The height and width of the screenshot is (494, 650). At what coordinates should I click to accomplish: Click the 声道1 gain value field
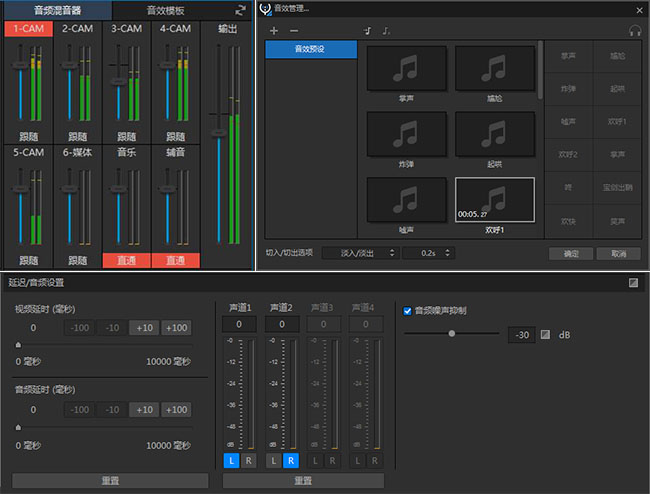(x=239, y=324)
